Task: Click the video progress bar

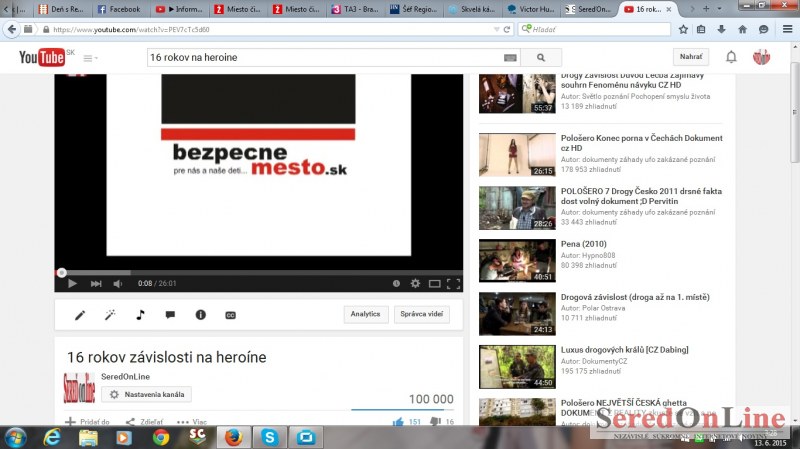Action: coord(250,272)
